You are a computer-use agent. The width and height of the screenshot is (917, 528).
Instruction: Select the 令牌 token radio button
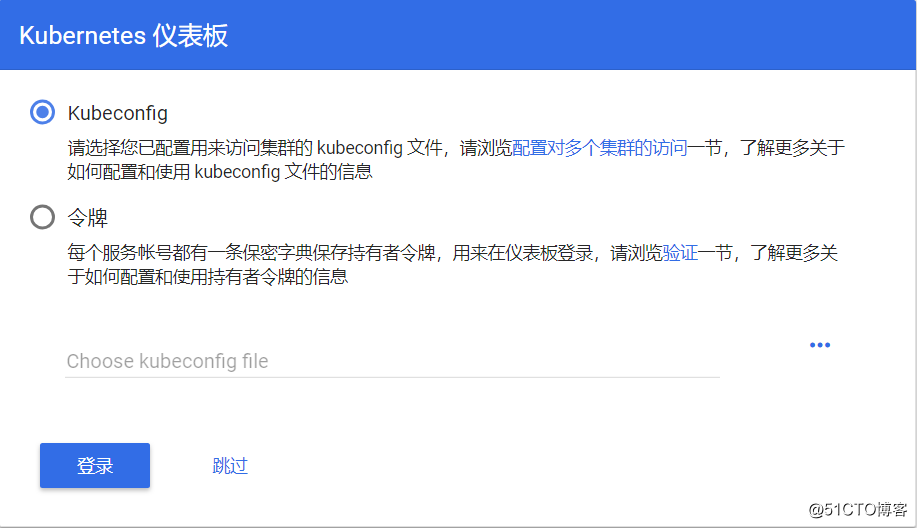click(x=42, y=217)
